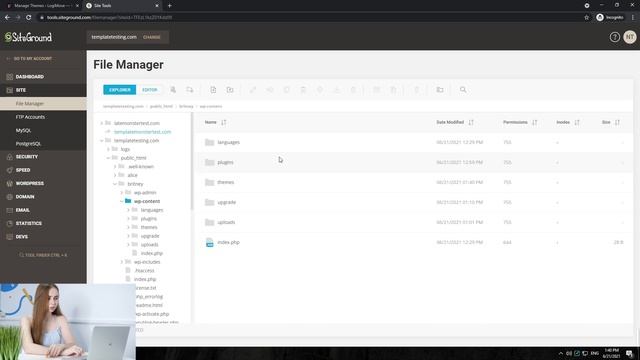Expand the logs folder in tree
Image resolution: width=640 pixels, height=360 pixels.
click(108, 149)
